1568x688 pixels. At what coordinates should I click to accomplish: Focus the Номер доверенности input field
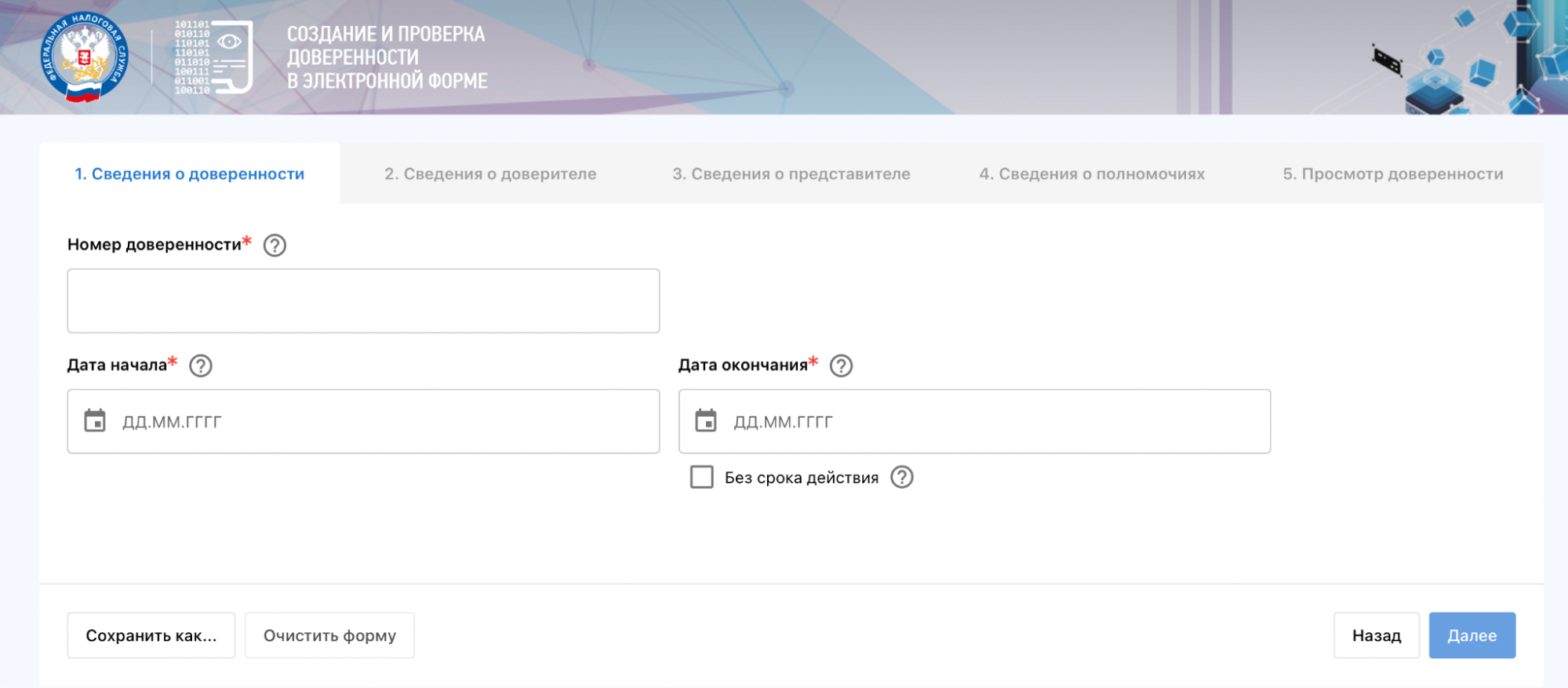[363, 301]
